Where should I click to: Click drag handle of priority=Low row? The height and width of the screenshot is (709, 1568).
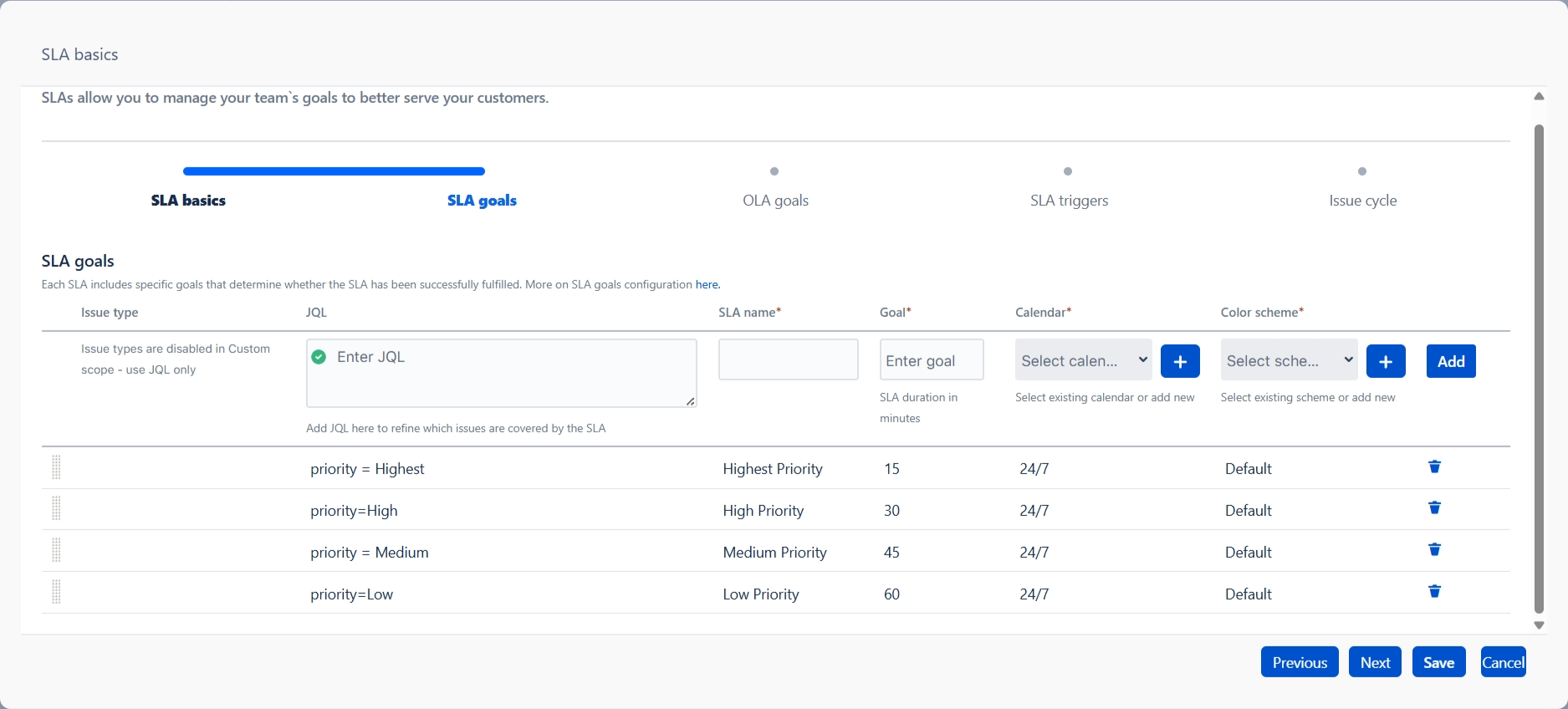pos(56,592)
